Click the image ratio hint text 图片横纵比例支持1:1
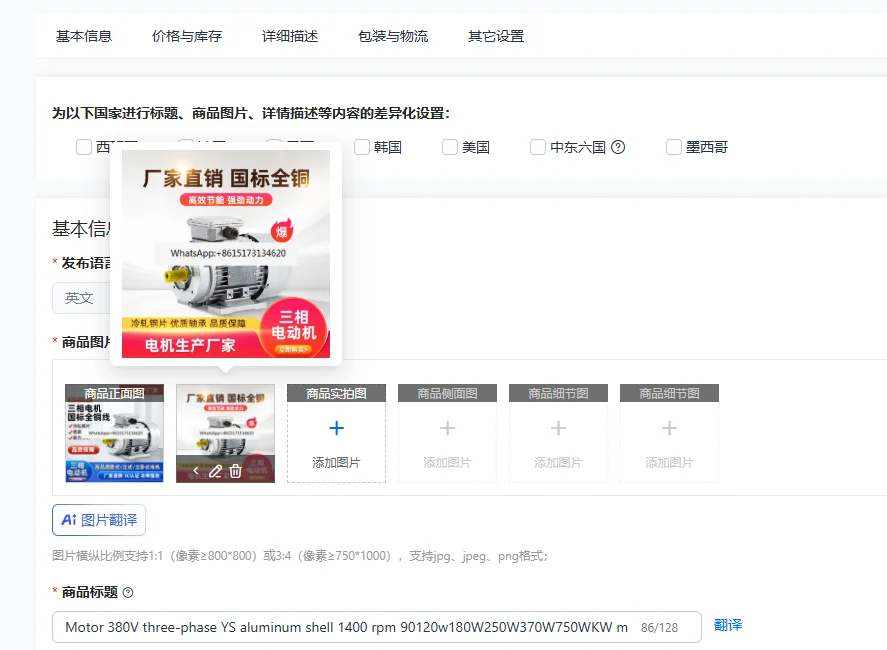The height and width of the screenshot is (650, 887). pos(300,556)
